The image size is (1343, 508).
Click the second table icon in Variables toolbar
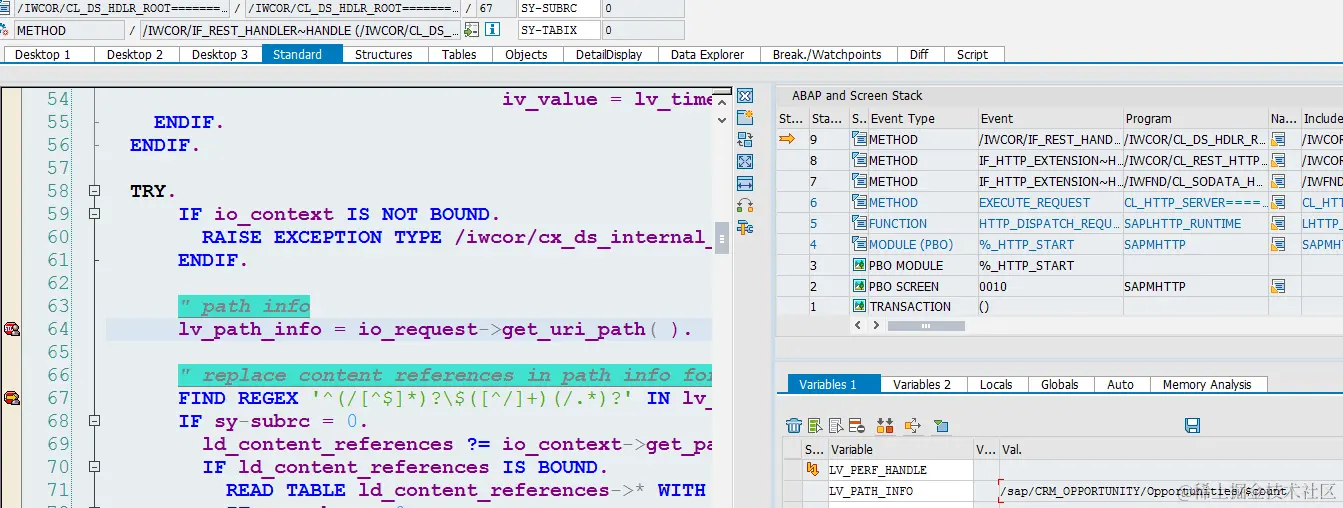click(x=835, y=426)
